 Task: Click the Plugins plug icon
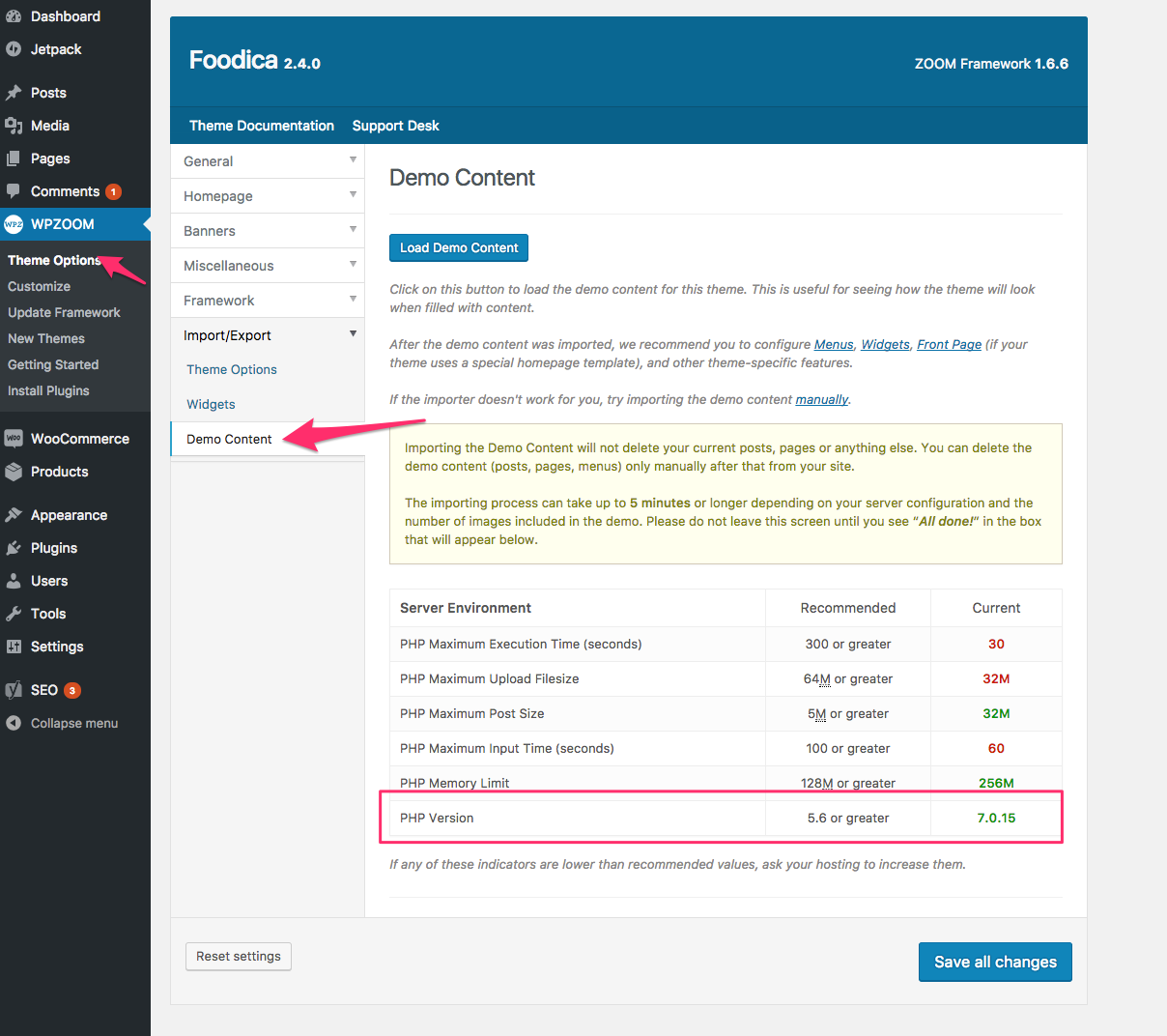(x=14, y=548)
